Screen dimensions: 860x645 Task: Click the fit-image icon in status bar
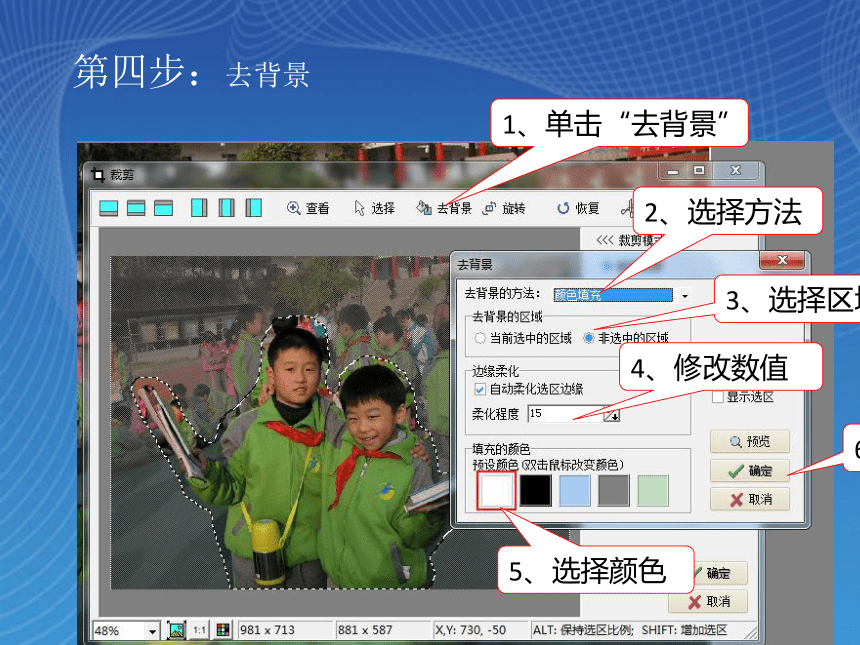click(177, 630)
